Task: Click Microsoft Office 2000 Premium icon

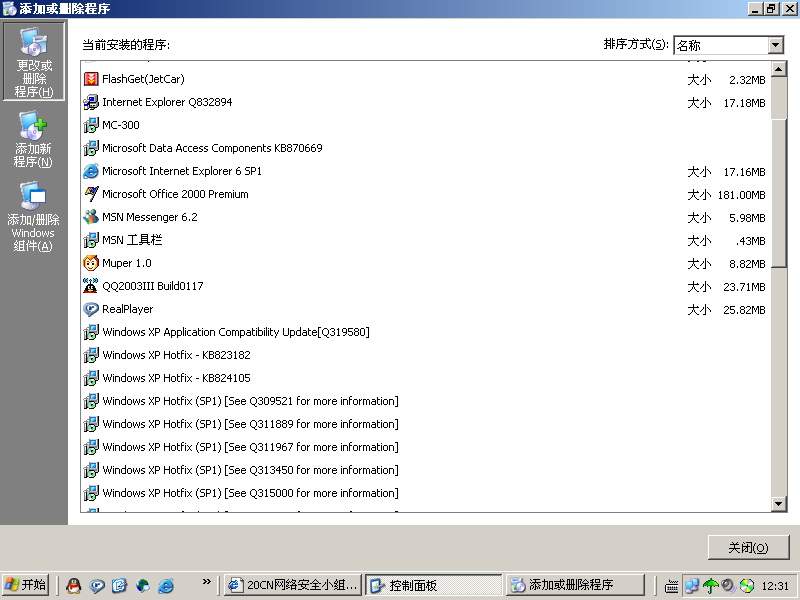Action: 91,194
